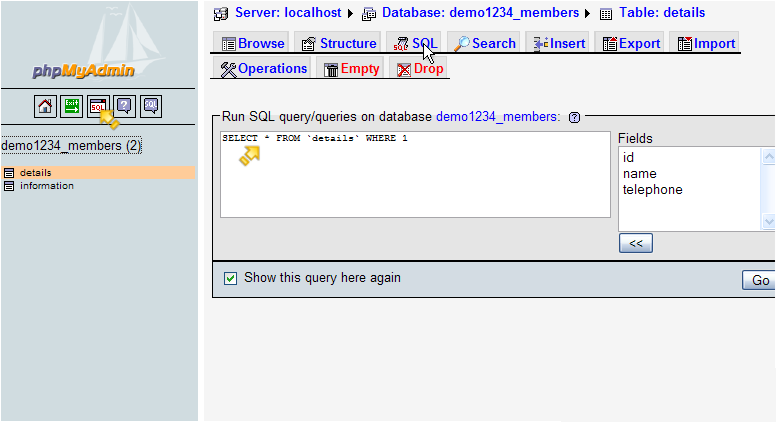776x422 pixels.
Task: Select the details table in sidebar
Action: [36, 173]
